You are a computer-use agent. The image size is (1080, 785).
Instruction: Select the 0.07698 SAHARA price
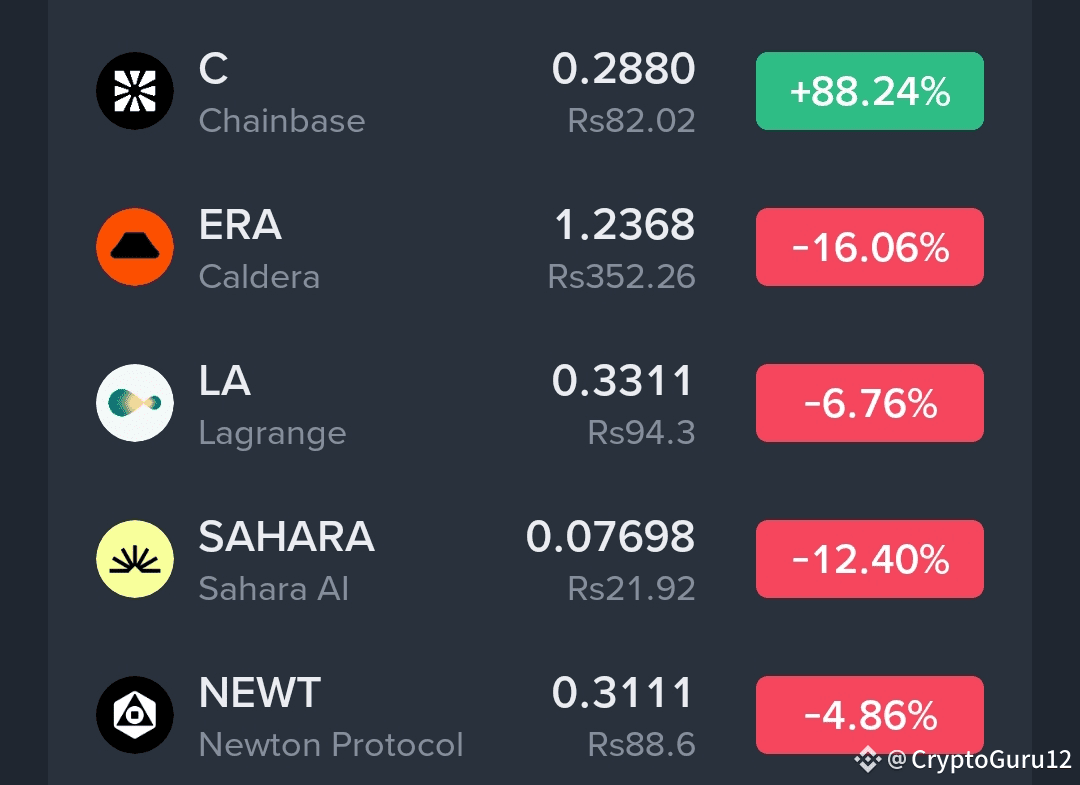point(610,536)
